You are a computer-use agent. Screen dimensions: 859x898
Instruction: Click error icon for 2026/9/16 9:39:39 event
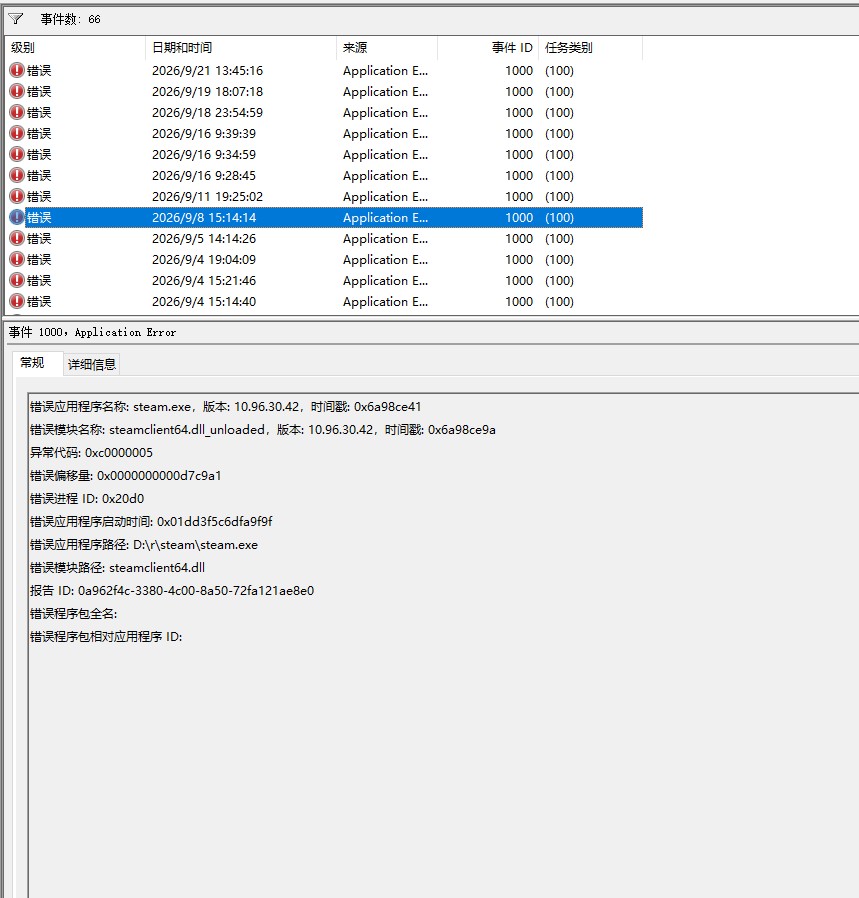pyautogui.click(x=17, y=133)
